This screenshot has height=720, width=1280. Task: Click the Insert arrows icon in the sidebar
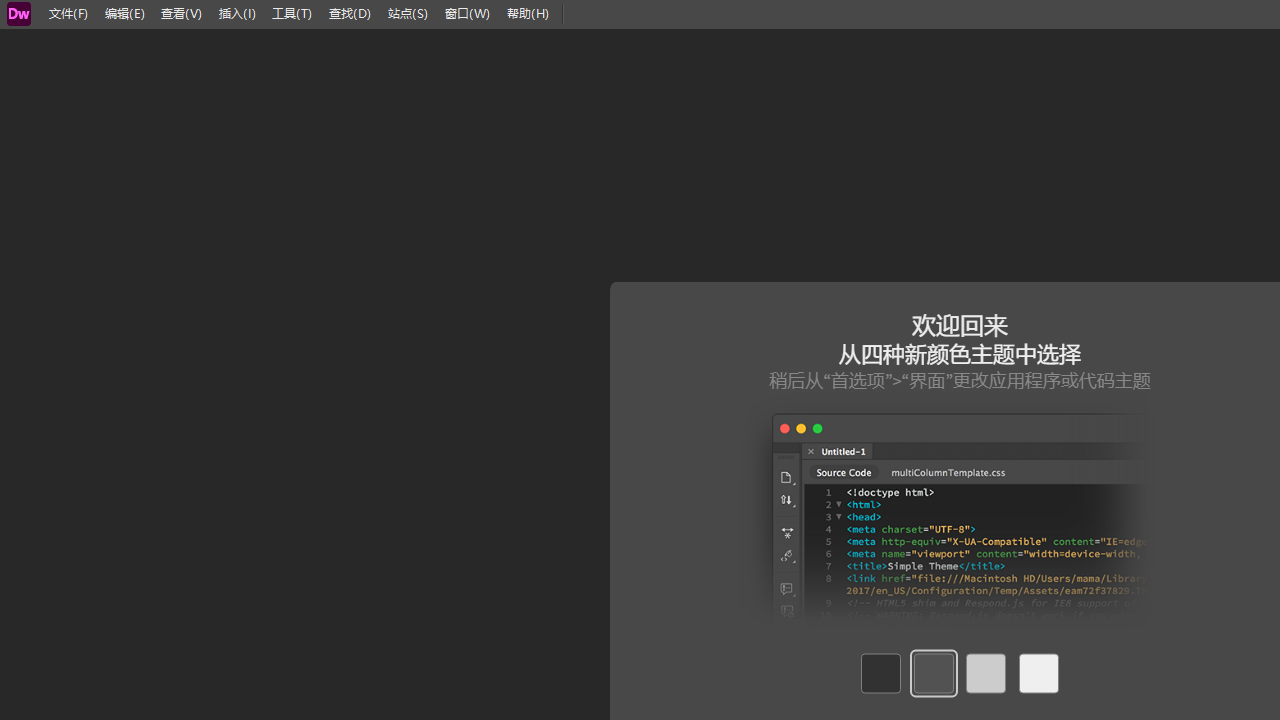pyautogui.click(x=787, y=500)
